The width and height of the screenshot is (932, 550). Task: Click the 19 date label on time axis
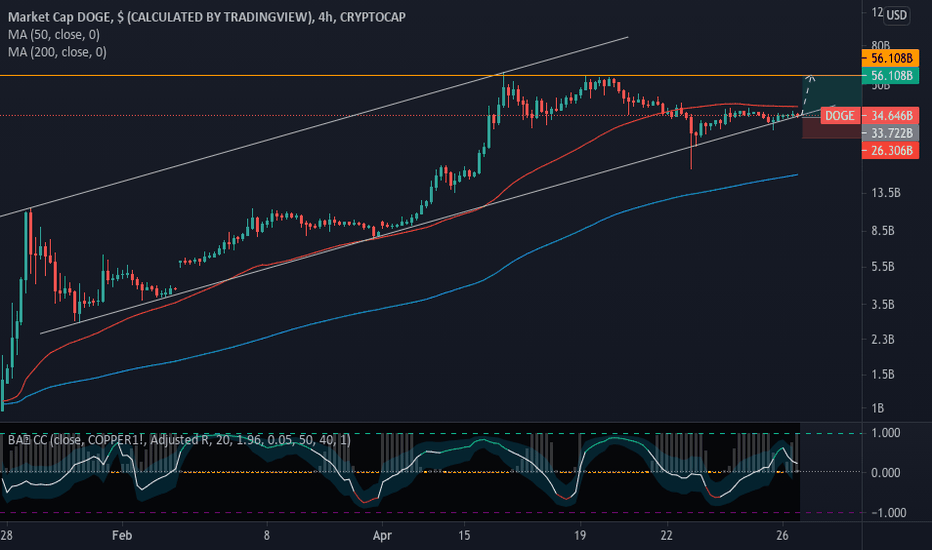pyautogui.click(x=580, y=535)
